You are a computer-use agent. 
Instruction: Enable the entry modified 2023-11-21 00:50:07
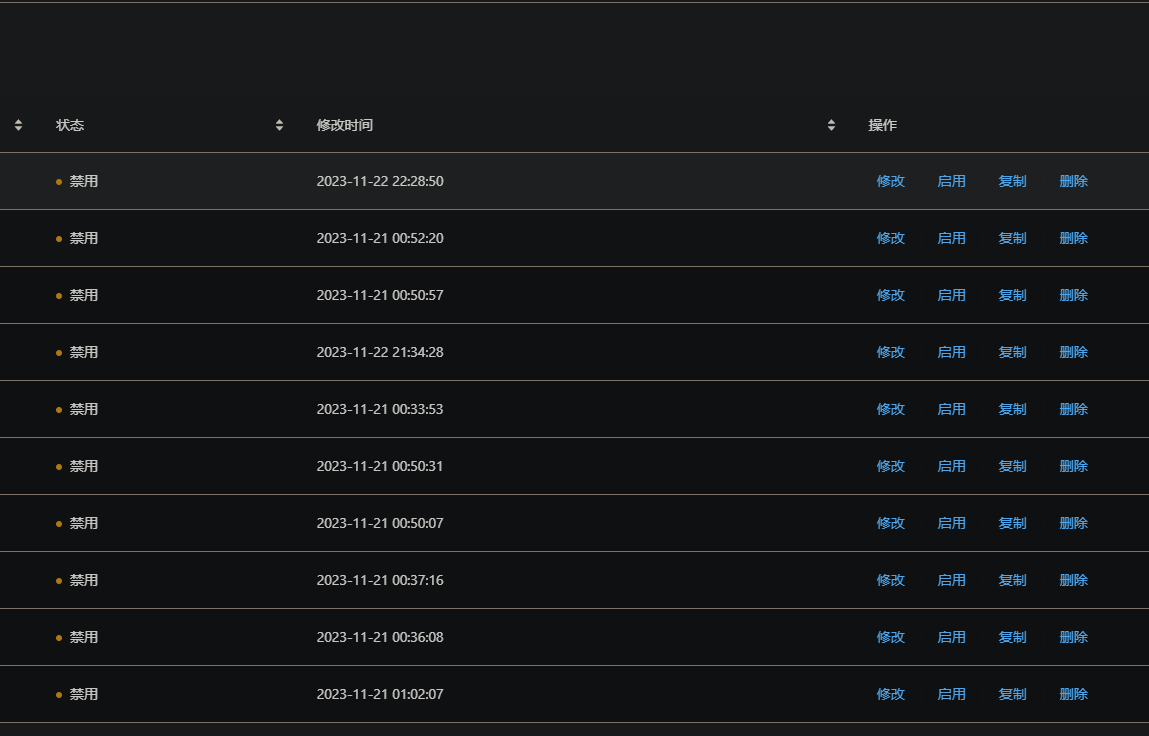[951, 523]
